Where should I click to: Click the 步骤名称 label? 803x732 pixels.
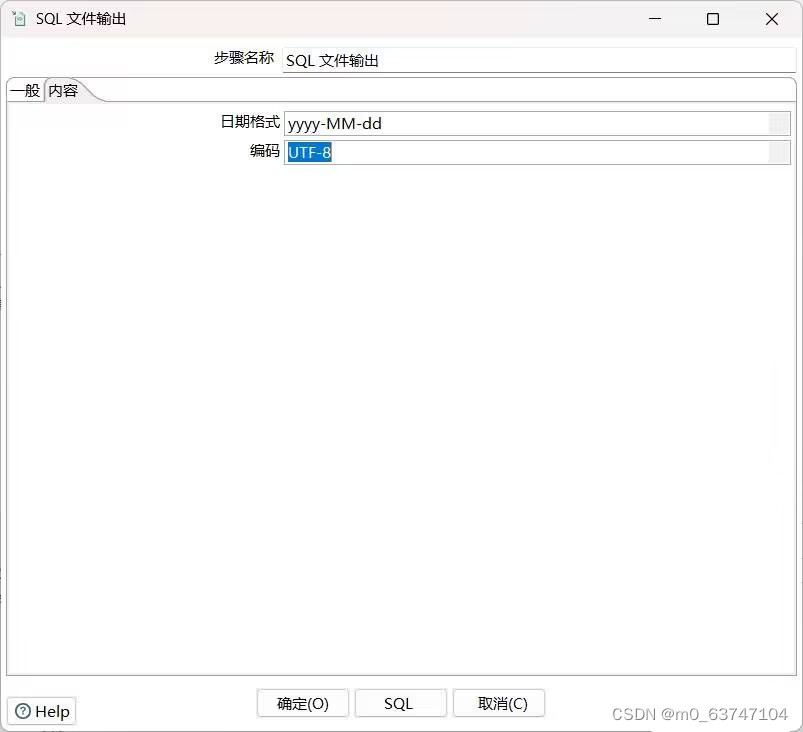244,58
